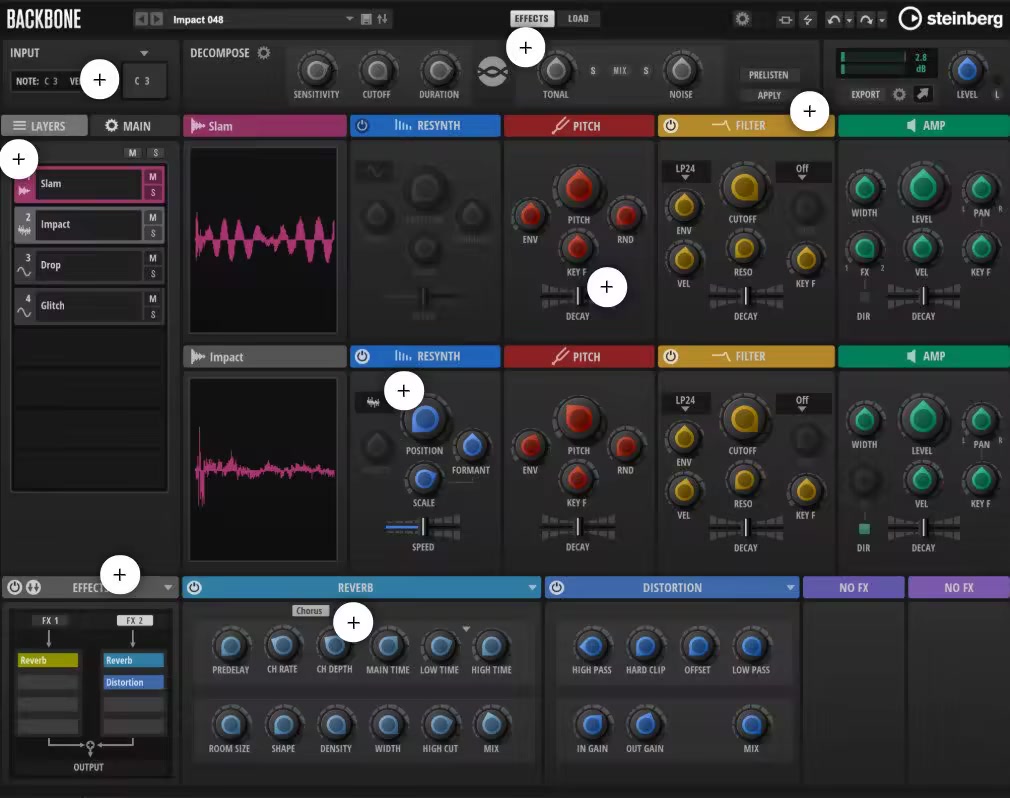The width and height of the screenshot is (1010, 798).
Task: Click the lightning bolt icon in top bar
Action: coord(808,20)
